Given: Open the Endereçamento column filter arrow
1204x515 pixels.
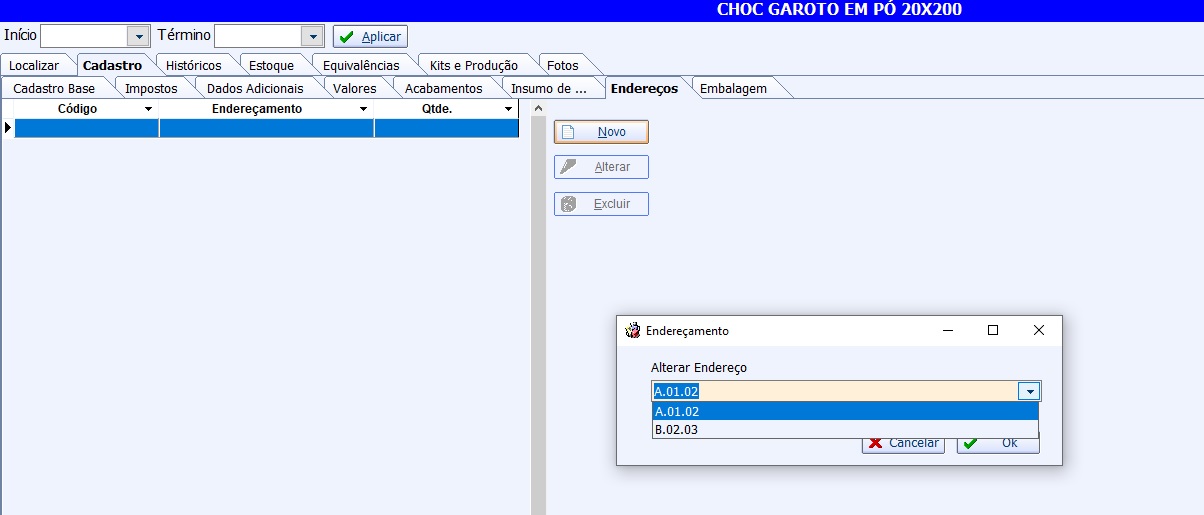Looking at the screenshot, I should (x=364, y=109).
